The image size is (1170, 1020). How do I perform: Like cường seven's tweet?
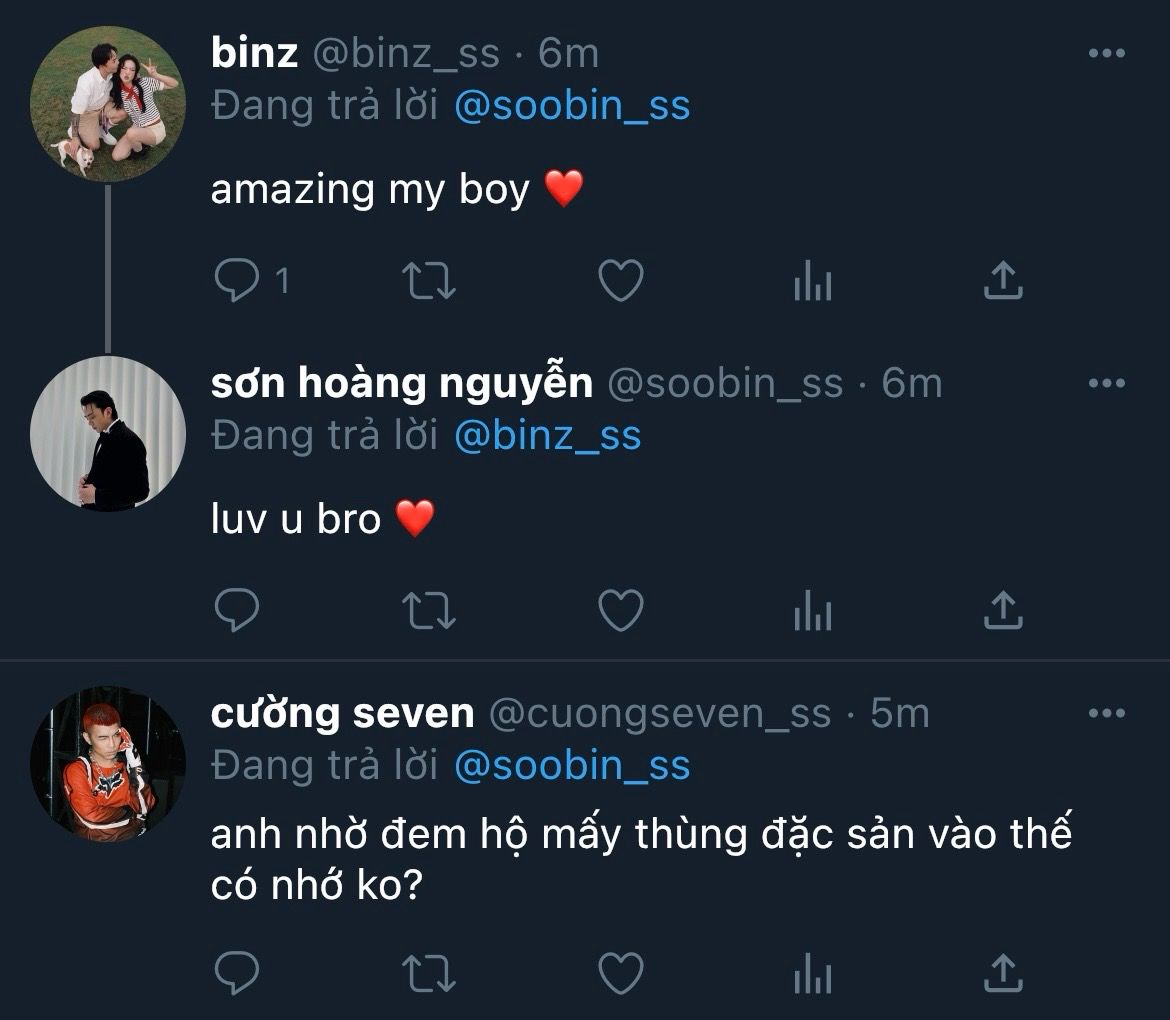pos(620,972)
